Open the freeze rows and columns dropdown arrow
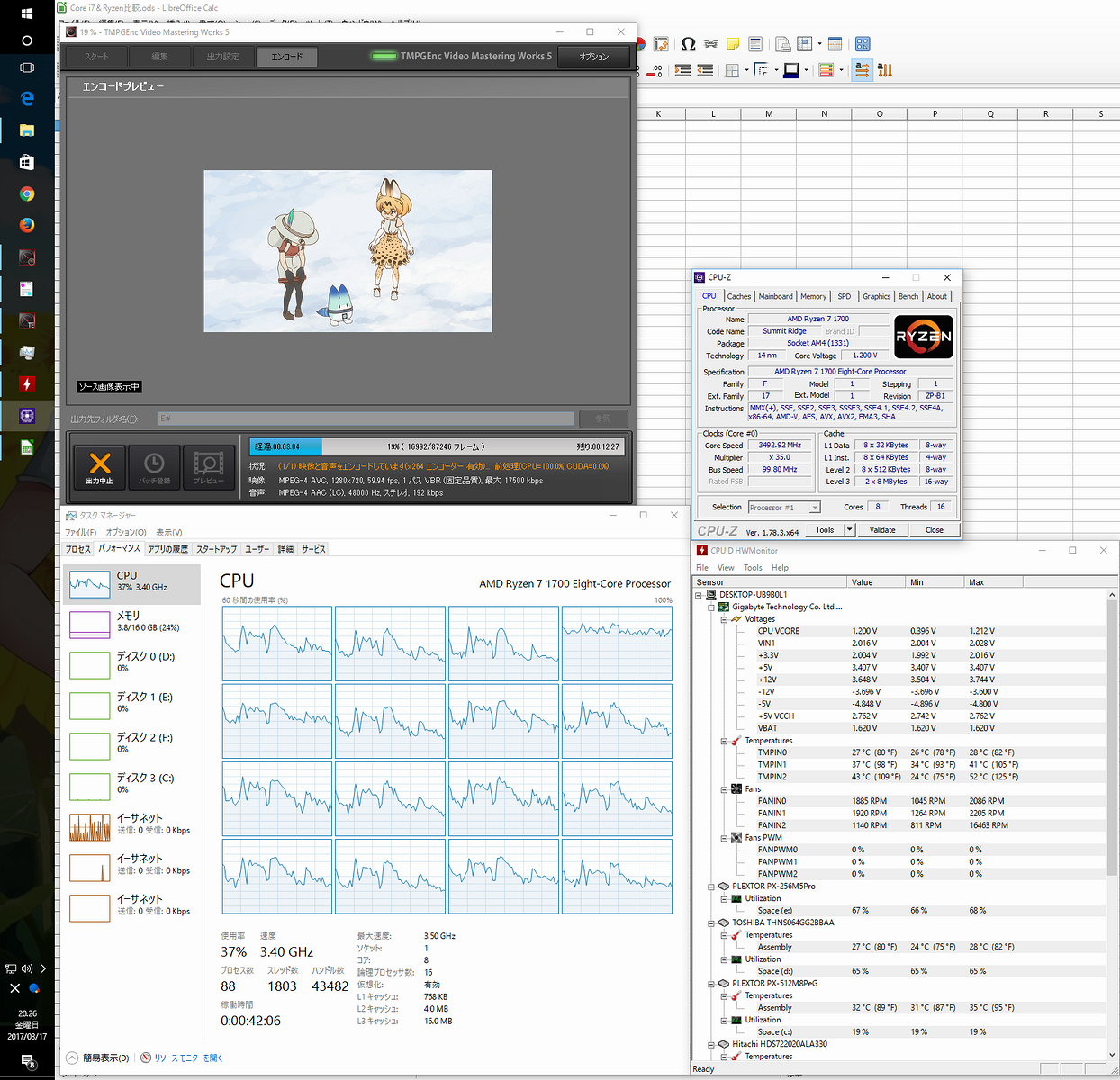This screenshot has width=1120, height=1080. 818,44
